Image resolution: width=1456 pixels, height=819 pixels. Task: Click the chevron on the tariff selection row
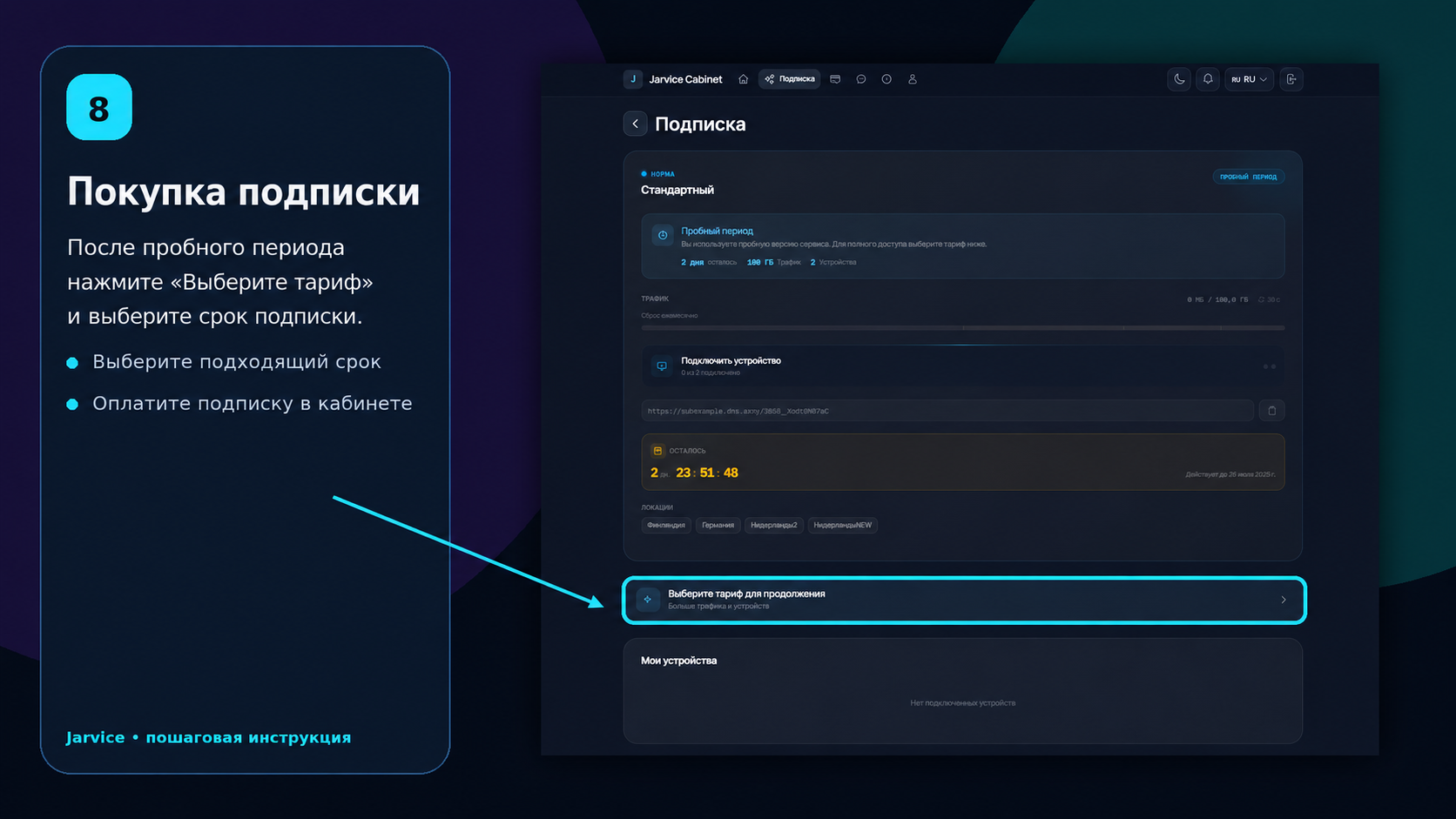pos(1284,600)
